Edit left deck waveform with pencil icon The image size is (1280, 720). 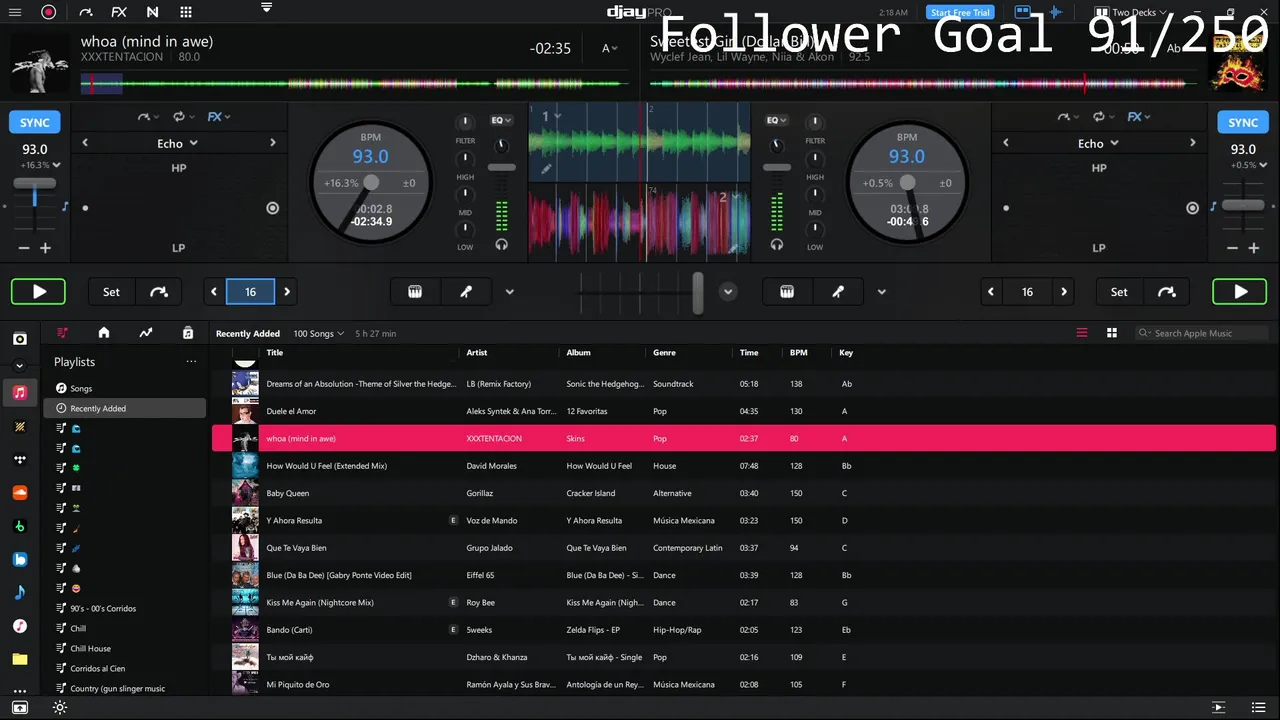(546, 170)
